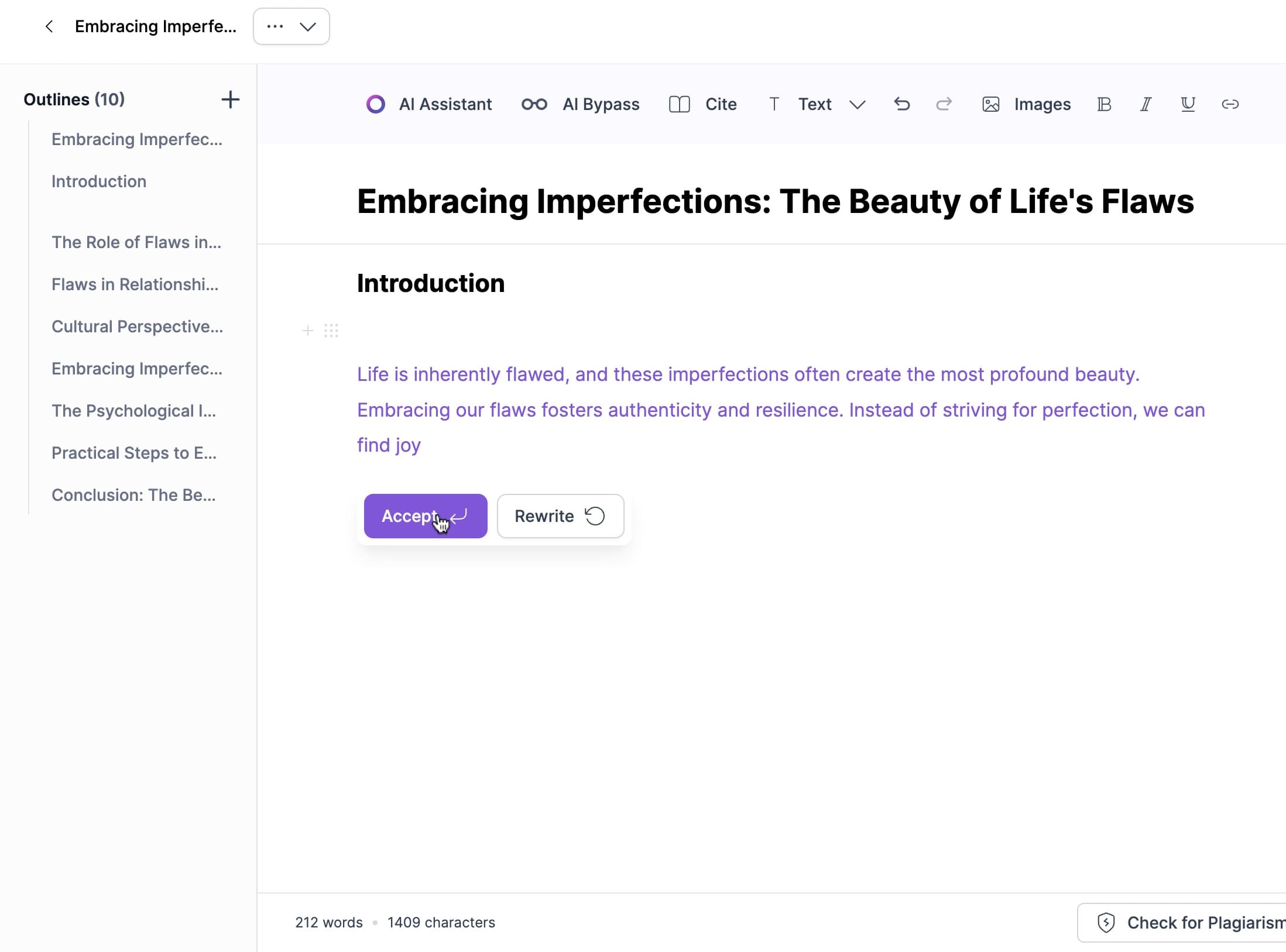The image size is (1286, 952).
Task: Jump to Cultural Perspective outline item
Action: (x=138, y=327)
